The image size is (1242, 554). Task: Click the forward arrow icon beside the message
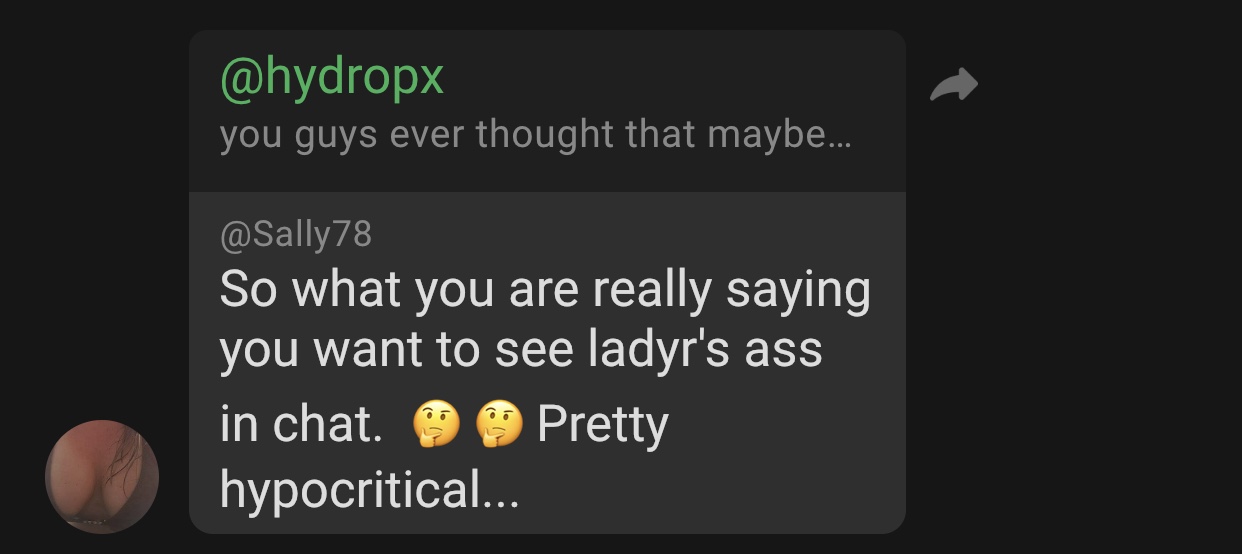tap(954, 86)
